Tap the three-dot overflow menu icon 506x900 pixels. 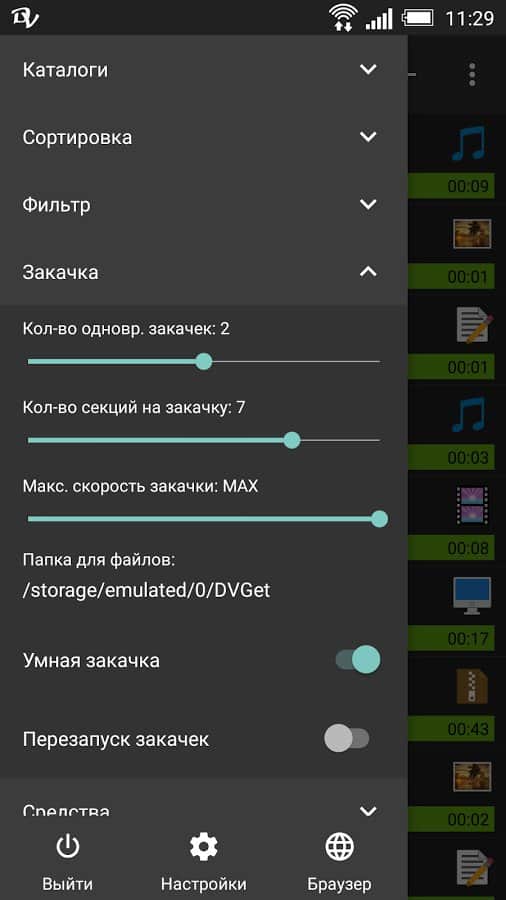coord(472,75)
